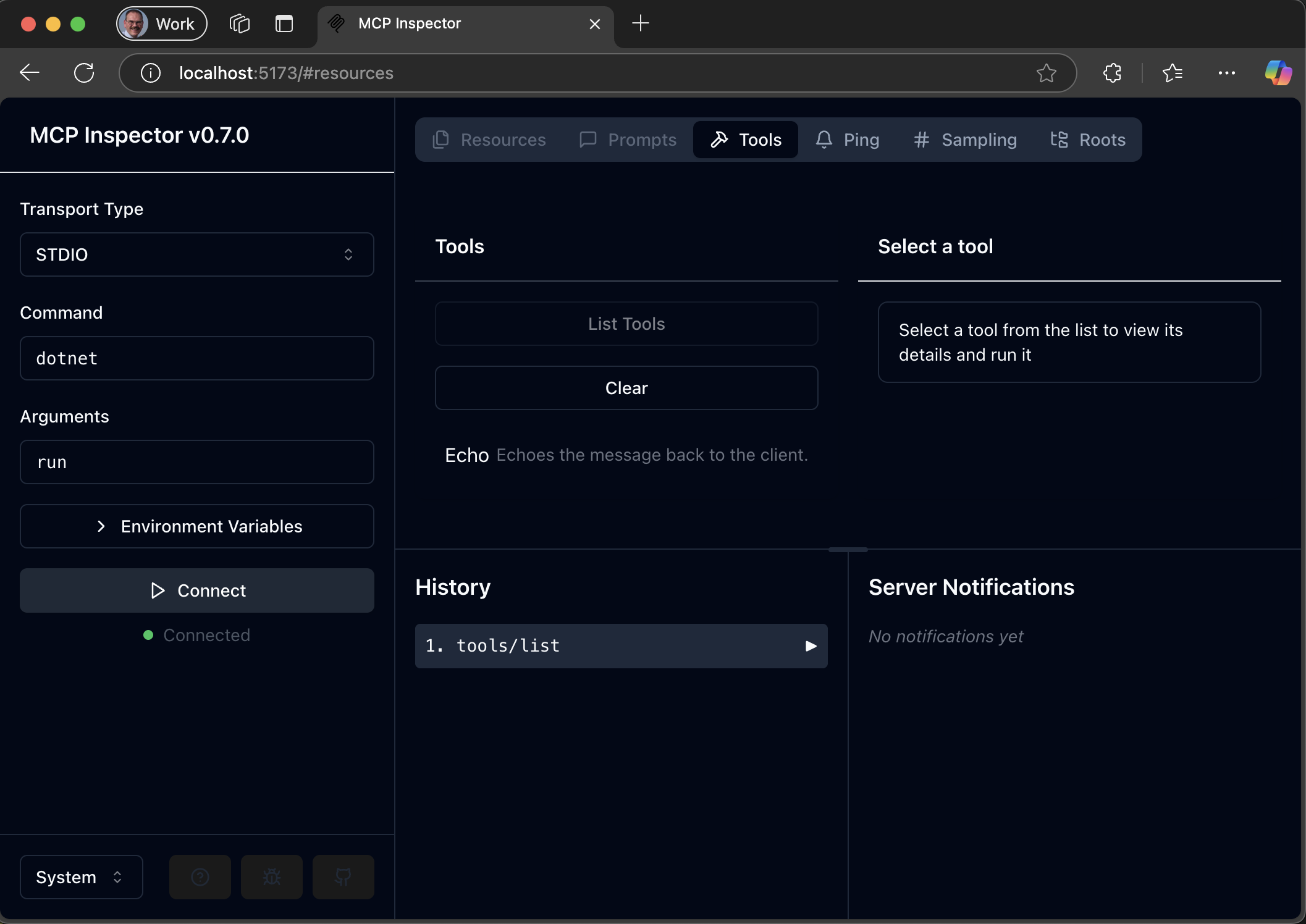Image resolution: width=1306 pixels, height=924 pixels.
Task: Switch to the Resources tab
Action: tap(489, 140)
